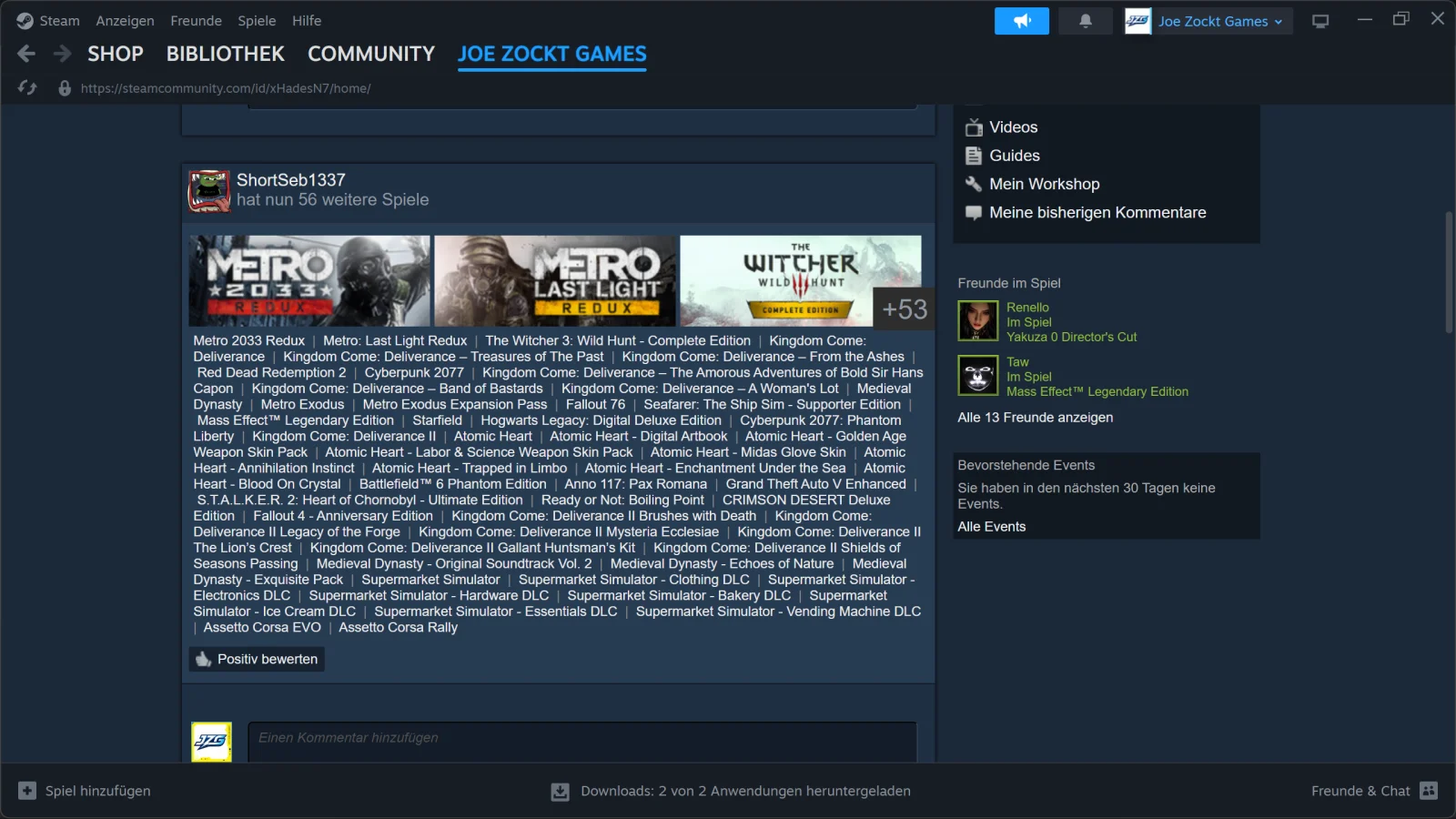This screenshot has height=819, width=1456.
Task: Open the megaphone announcements button
Action: click(x=1022, y=21)
